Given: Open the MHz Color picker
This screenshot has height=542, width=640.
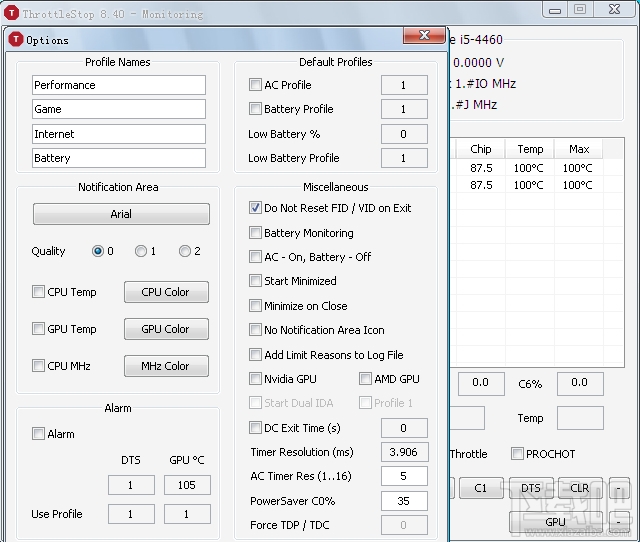Looking at the screenshot, I should tap(165, 366).
